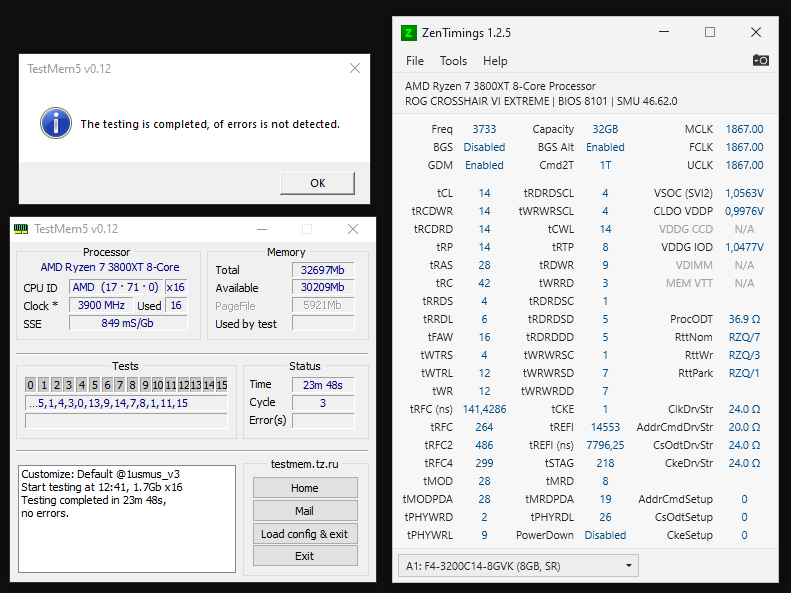
Task: Click the tRFC (ns) value 141,4286
Action: pos(484,409)
